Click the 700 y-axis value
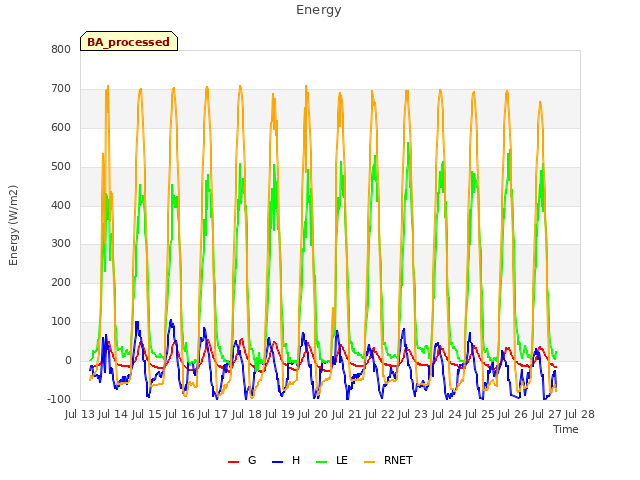The width and height of the screenshot is (640, 480). (61, 89)
